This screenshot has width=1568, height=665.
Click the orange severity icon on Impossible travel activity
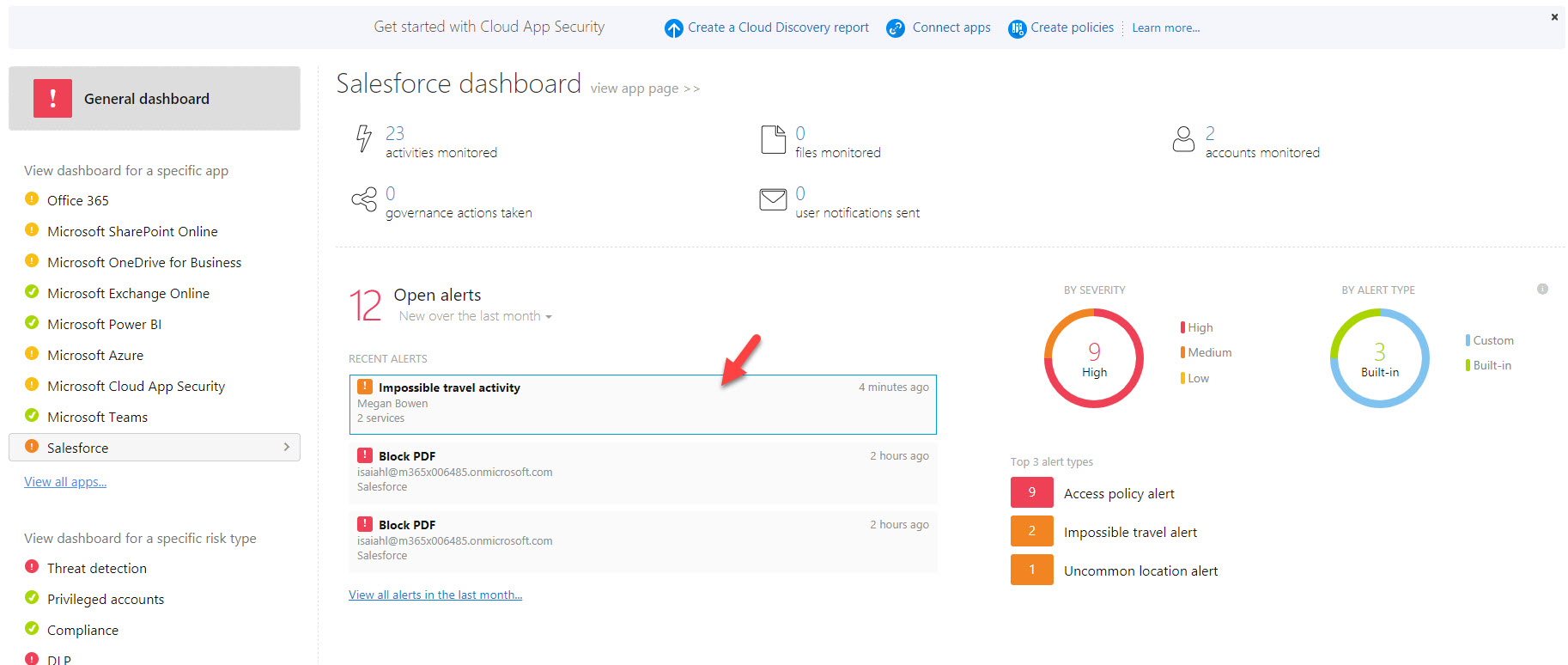click(365, 387)
